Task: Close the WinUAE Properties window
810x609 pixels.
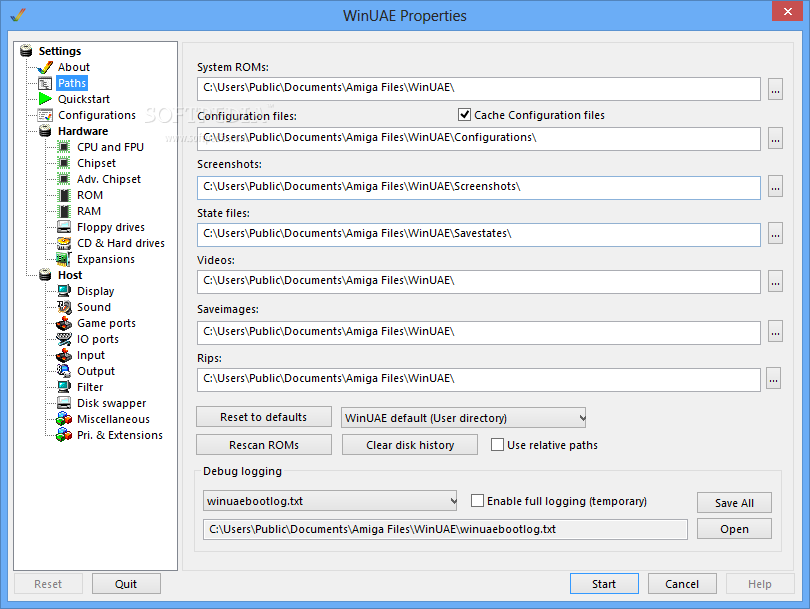Action: click(x=787, y=11)
